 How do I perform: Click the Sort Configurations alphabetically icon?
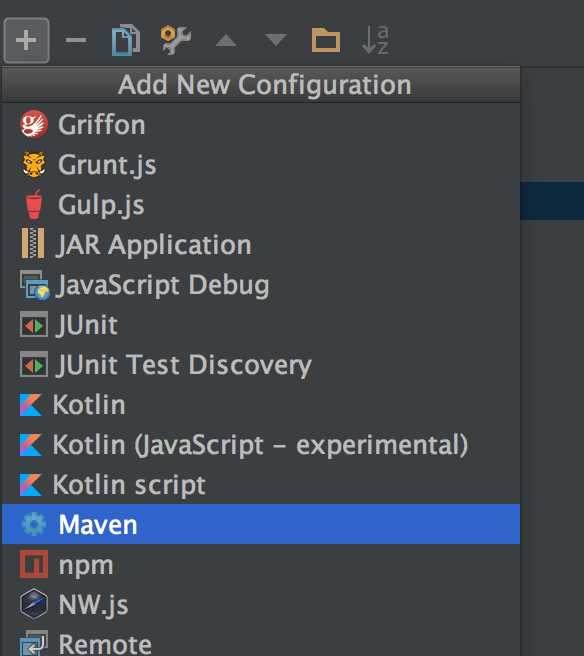[376, 40]
